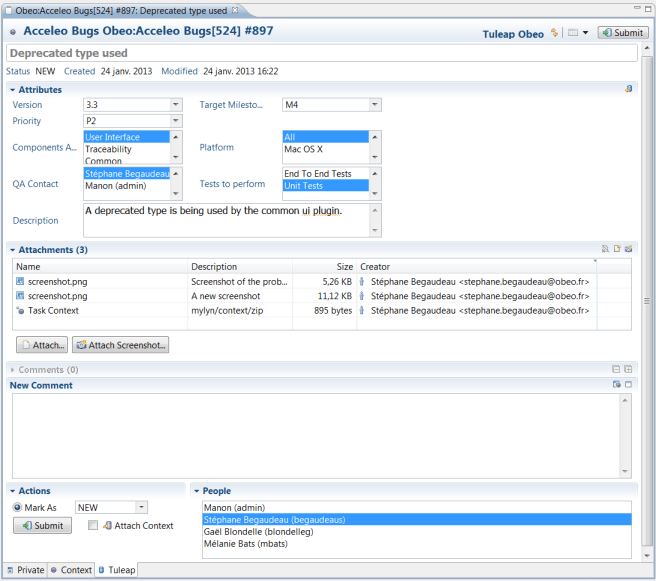
Task: Select the Mark As radio button
Action: pyautogui.click(x=18, y=508)
